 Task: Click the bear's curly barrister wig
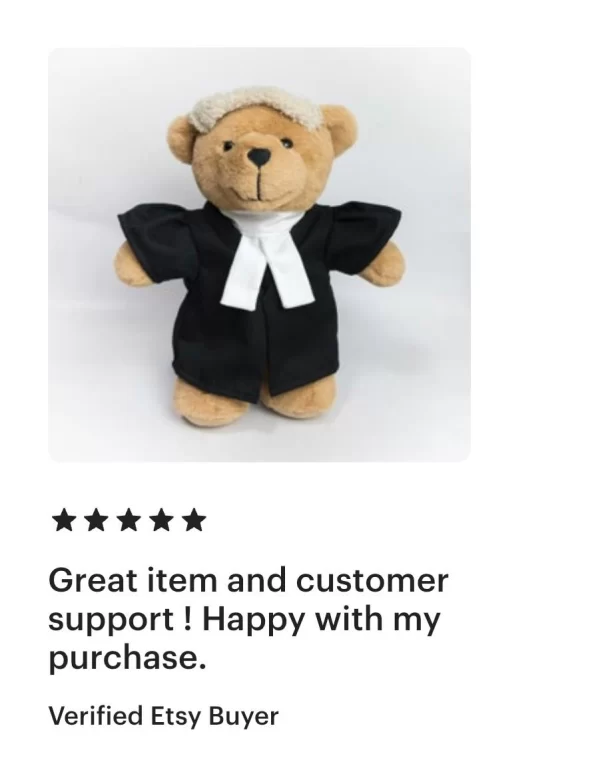(x=257, y=108)
